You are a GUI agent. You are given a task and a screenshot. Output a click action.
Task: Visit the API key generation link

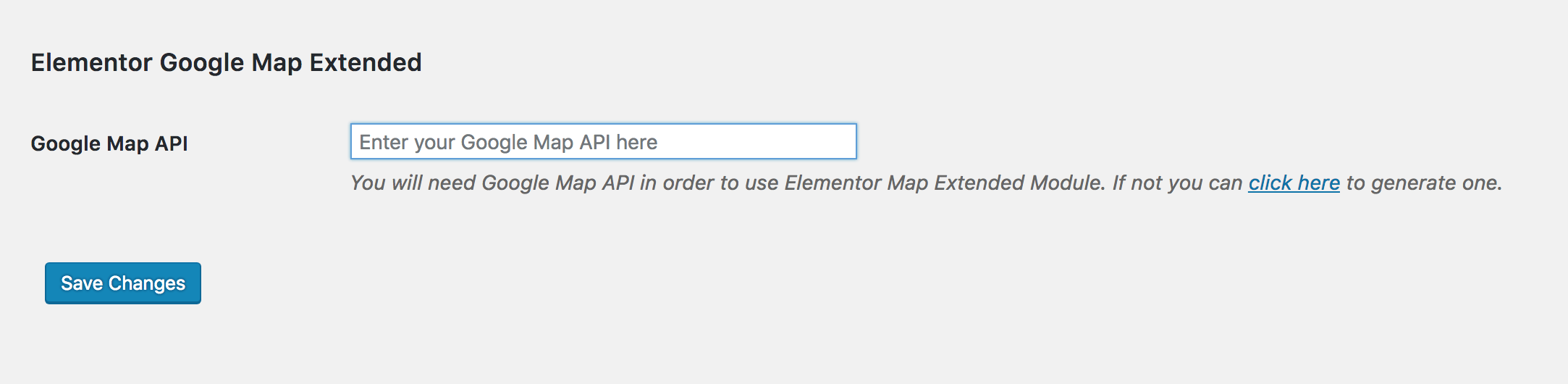pyautogui.click(x=1294, y=183)
